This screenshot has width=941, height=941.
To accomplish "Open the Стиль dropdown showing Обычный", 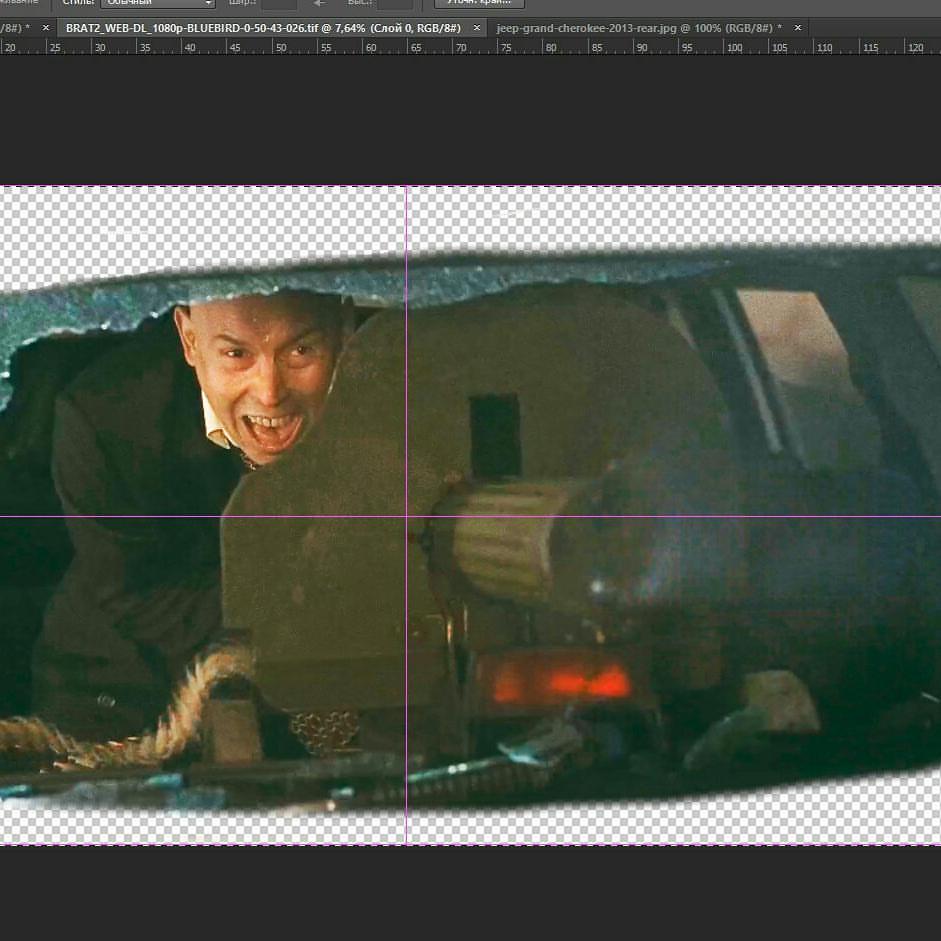I will pyautogui.click(x=158, y=3).
